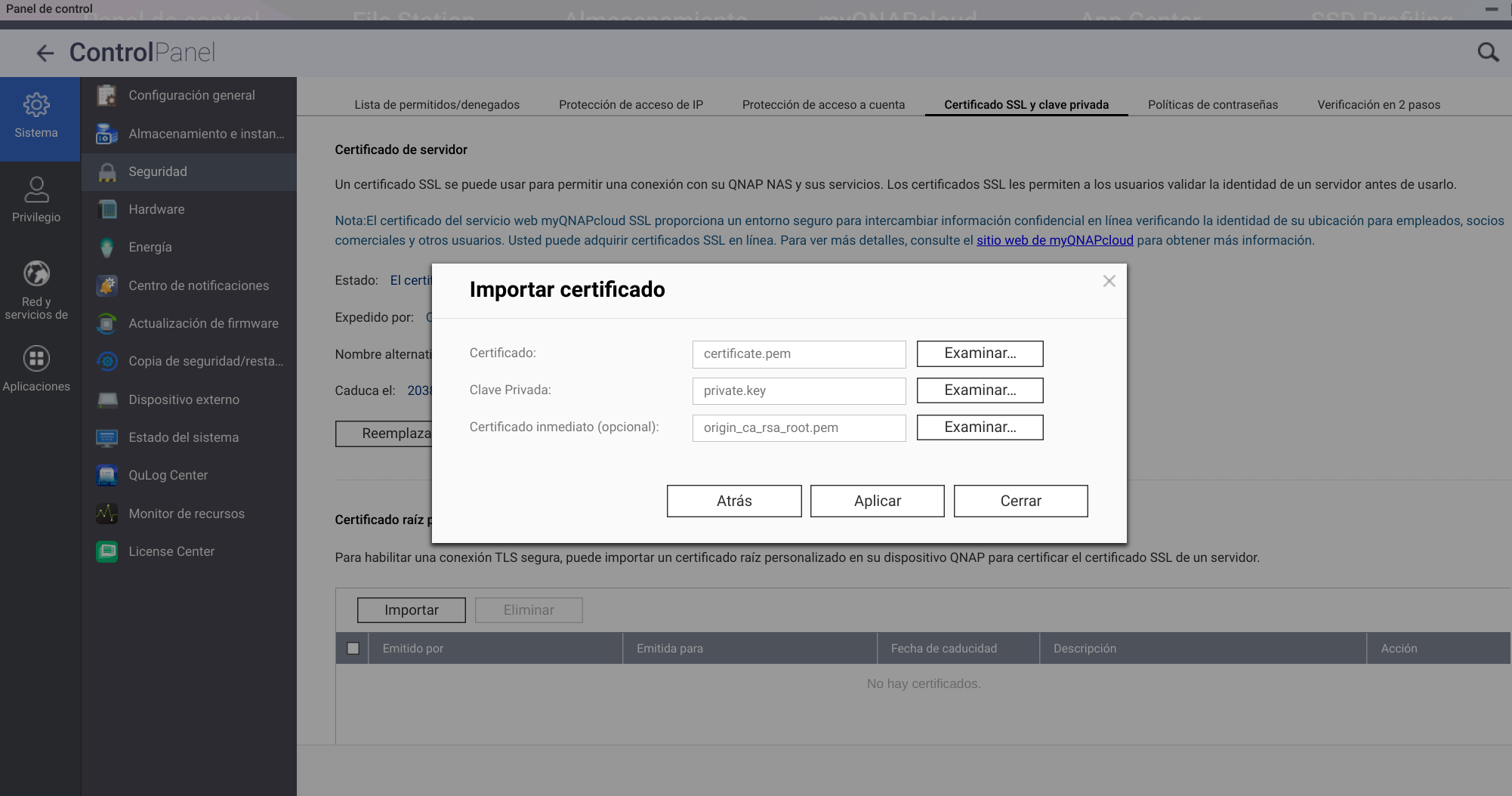Open the Centro de notificaciones icon
This screenshot has height=796, width=1512.
(107, 285)
